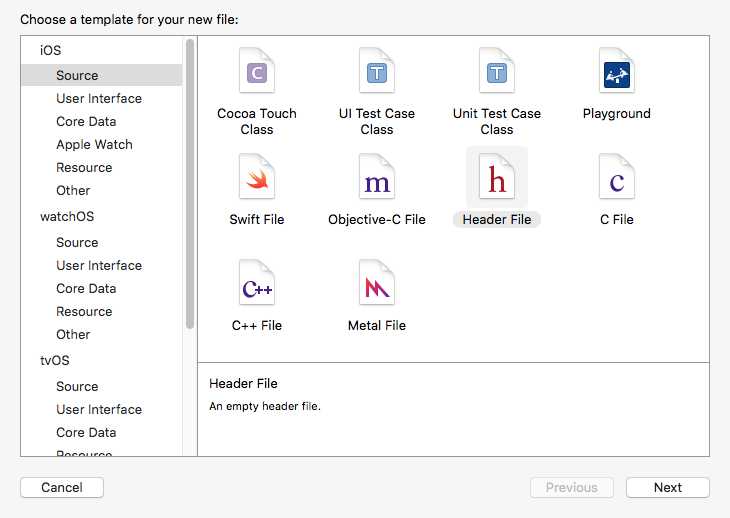Click the Metal File label text
Image resolution: width=730 pixels, height=518 pixels.
pyautogui.click(x=377, y=325)
